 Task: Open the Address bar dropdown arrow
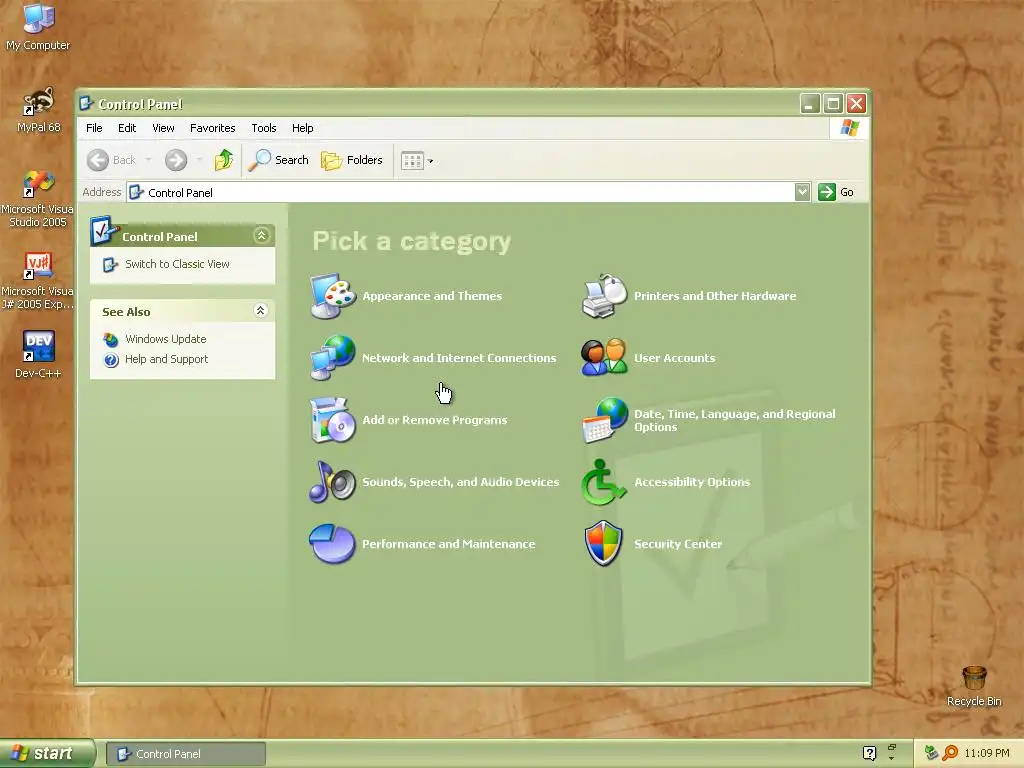tap(802, 192)
